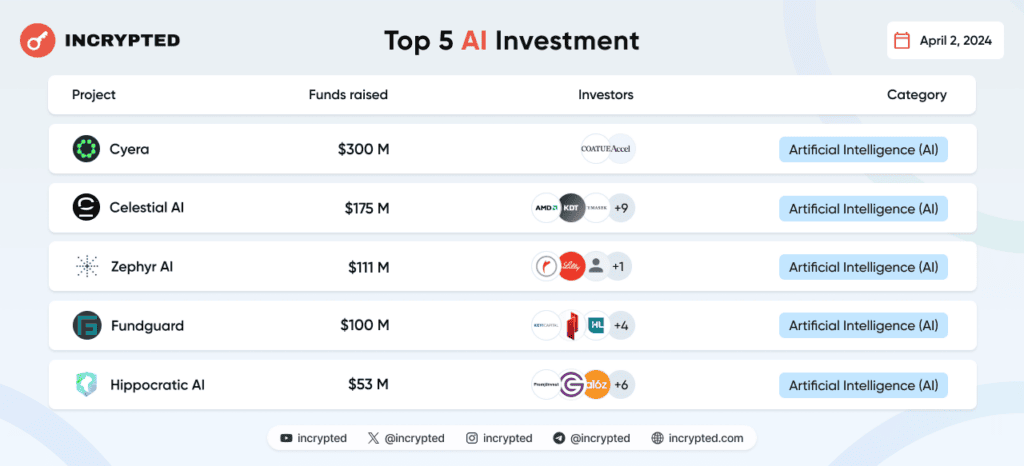Click the April 2, 2024 date box
Image resolution: width=1024 pixels, height=466 pixels.
945,41
